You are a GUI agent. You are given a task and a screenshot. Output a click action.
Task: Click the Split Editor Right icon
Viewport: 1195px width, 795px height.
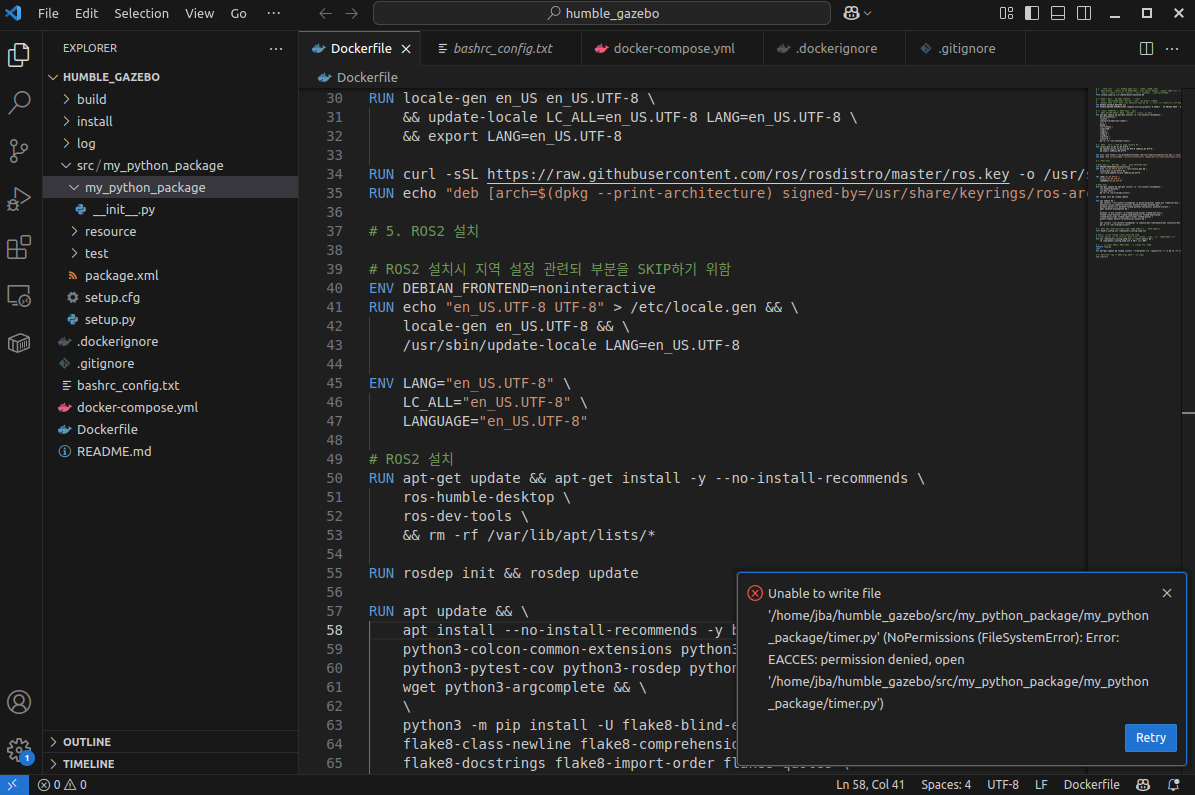[1146, 48]
